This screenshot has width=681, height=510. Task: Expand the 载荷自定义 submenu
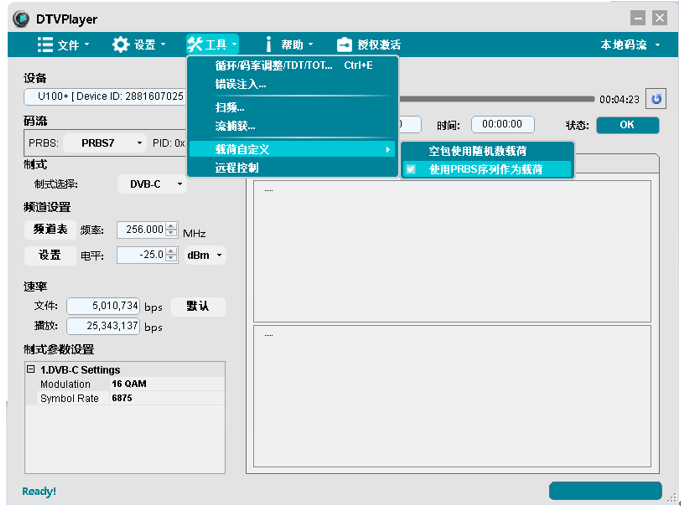tap(292, 149)
